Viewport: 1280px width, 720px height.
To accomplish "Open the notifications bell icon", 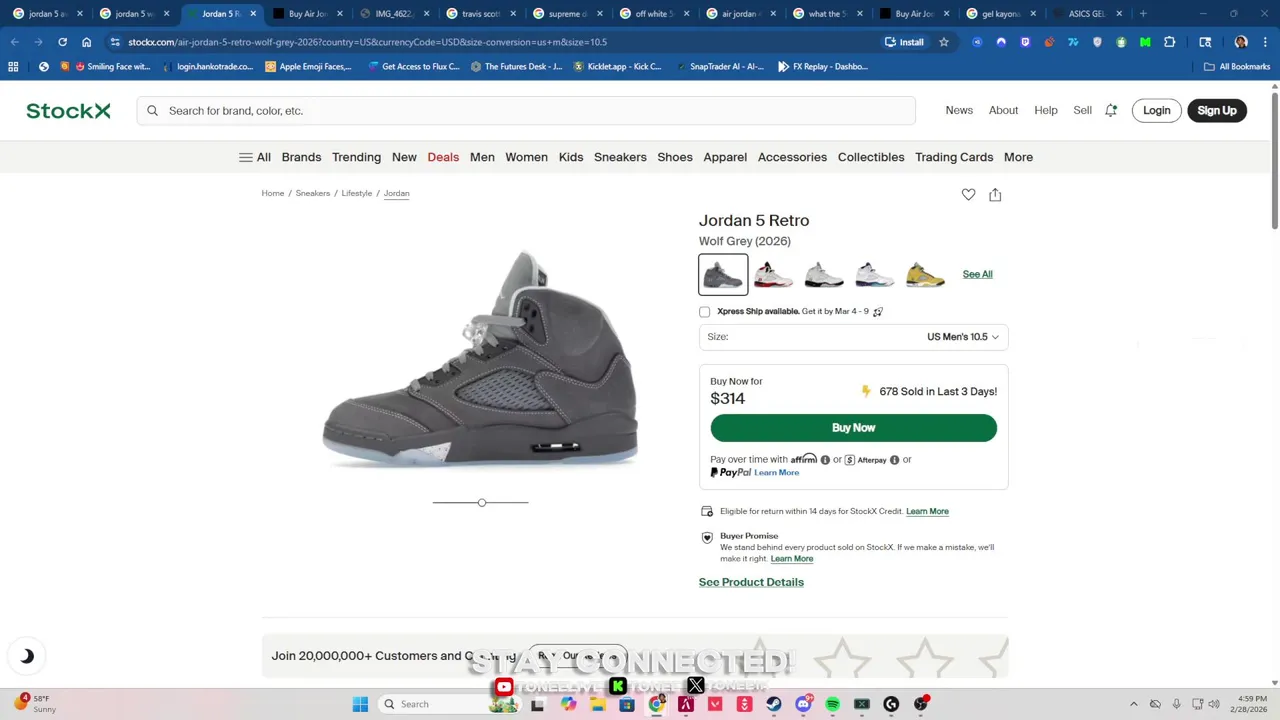I will [x=1111, y=111].
